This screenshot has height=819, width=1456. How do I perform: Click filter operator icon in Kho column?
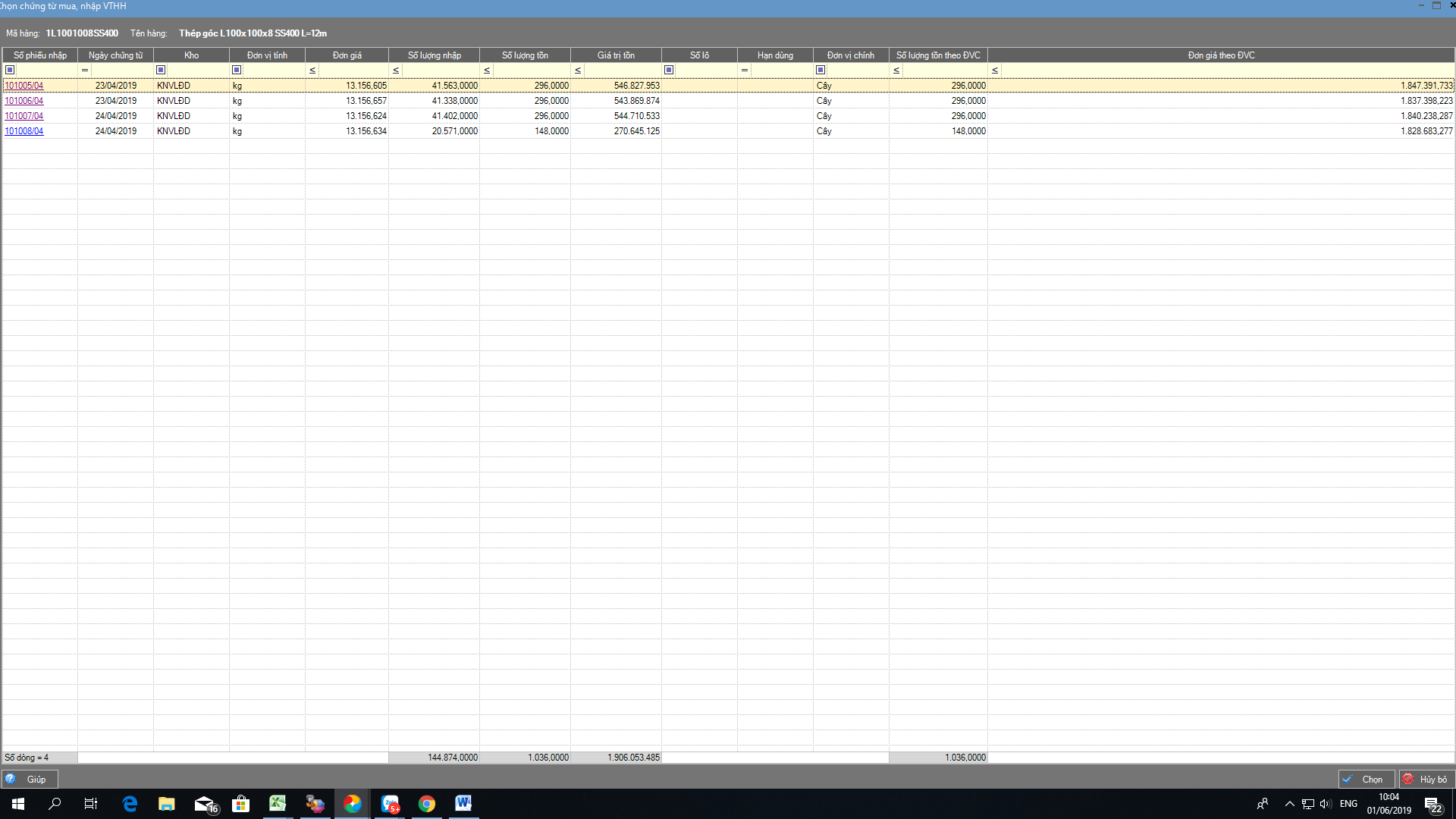point(161,70)
